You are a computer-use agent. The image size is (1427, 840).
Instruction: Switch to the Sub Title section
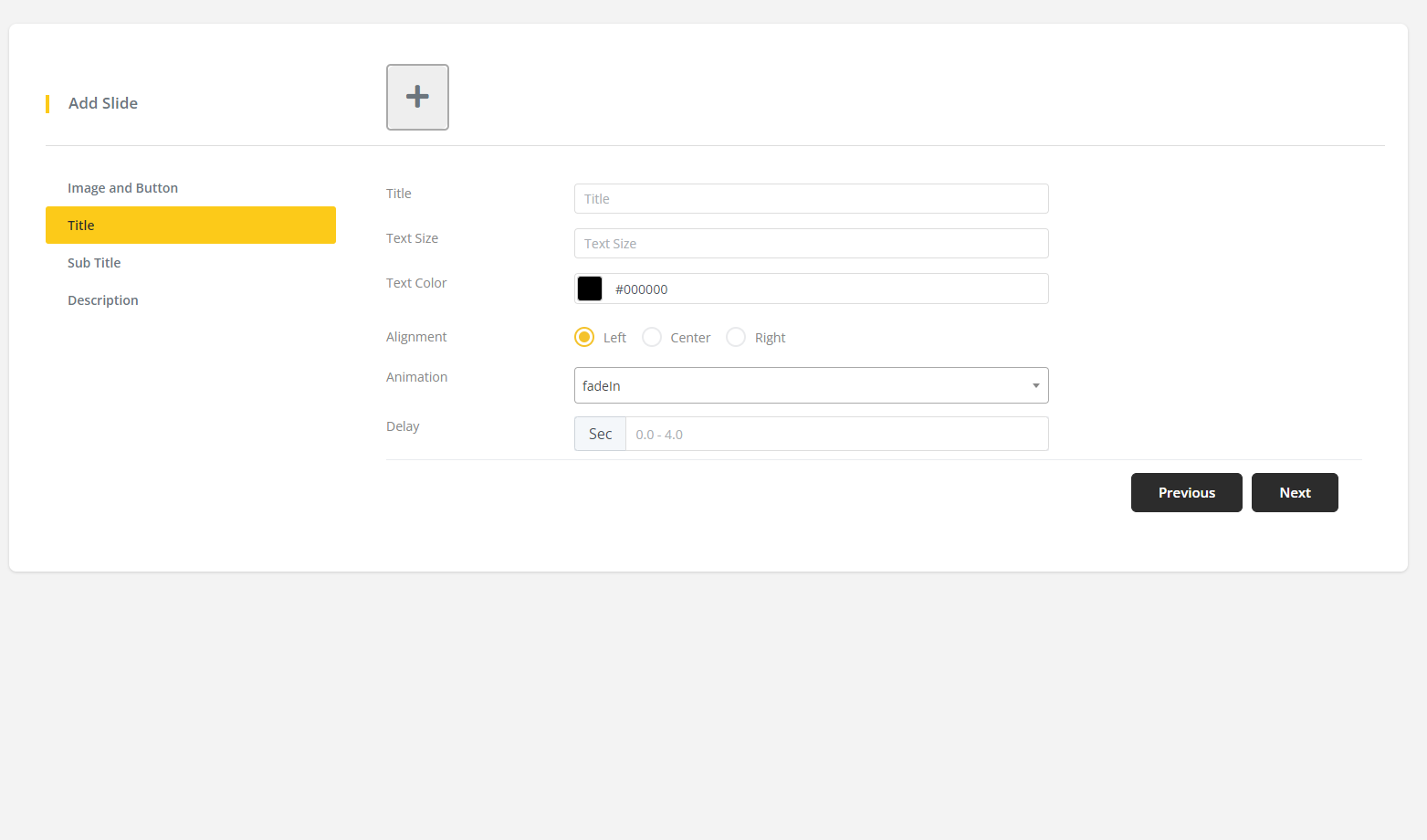tap(94, 263)
